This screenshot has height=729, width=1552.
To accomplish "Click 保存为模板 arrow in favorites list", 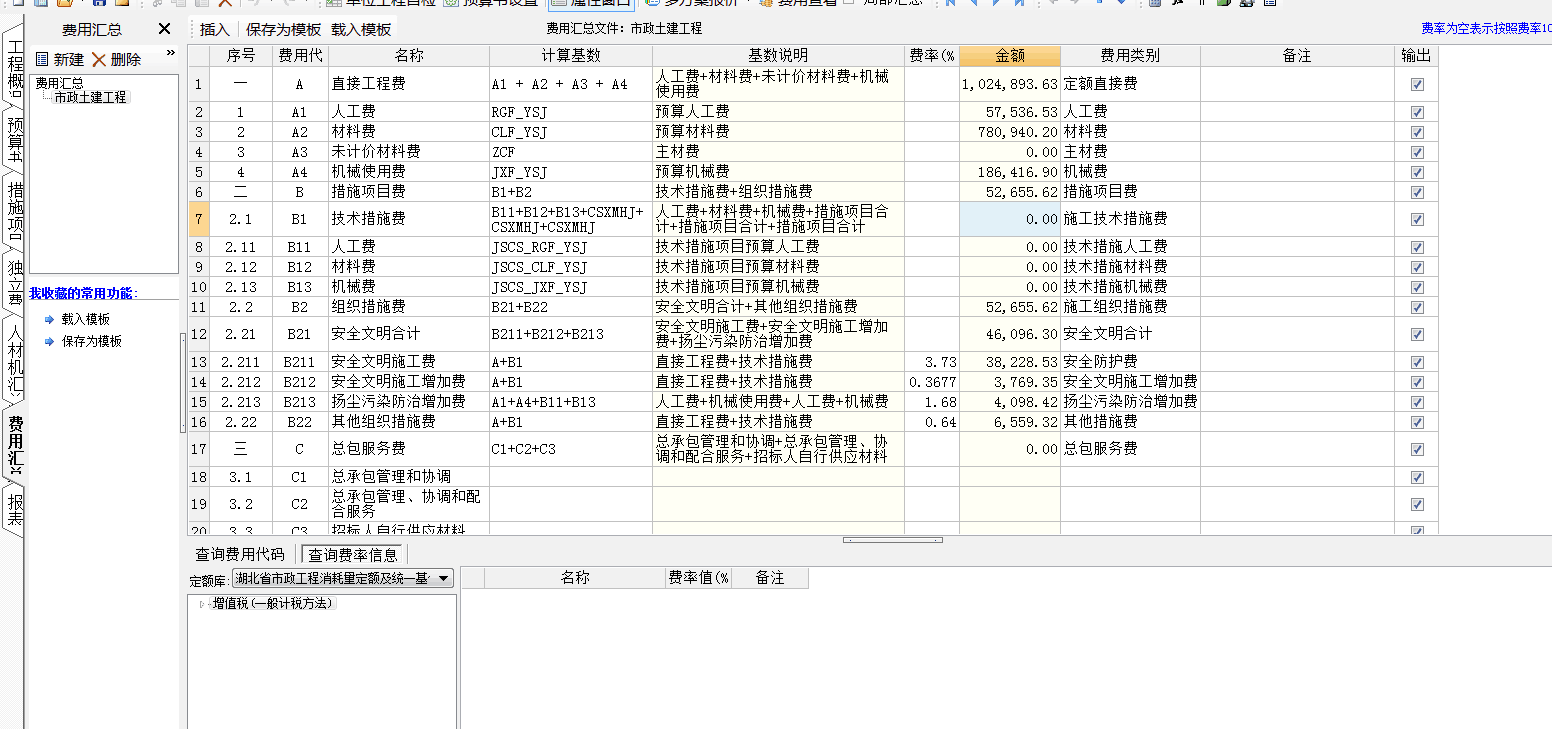I will click(50, 341).
